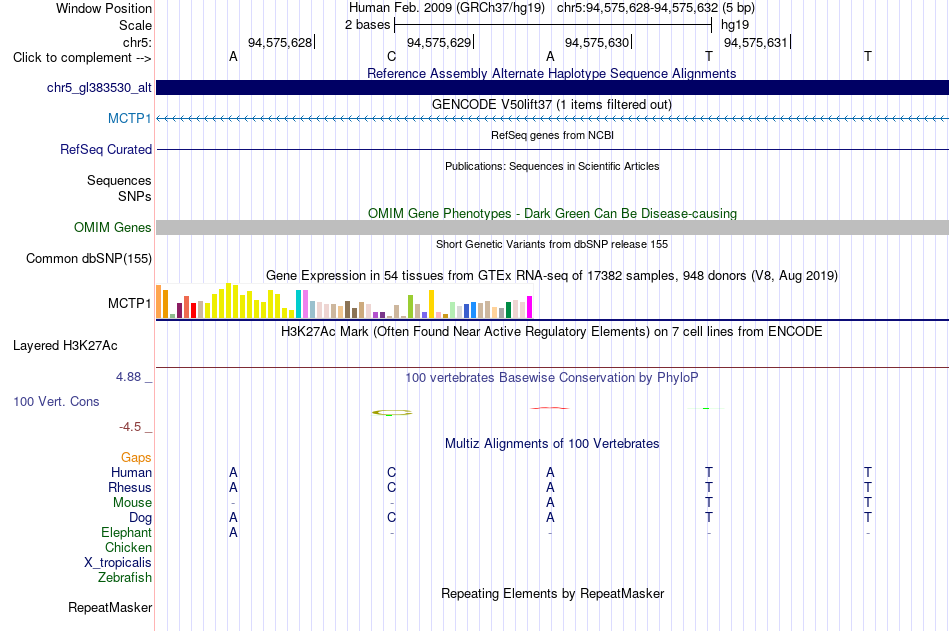950x631 pixels.
Task: Click the red PhyloP conservation mark
Action: (550, 409)
